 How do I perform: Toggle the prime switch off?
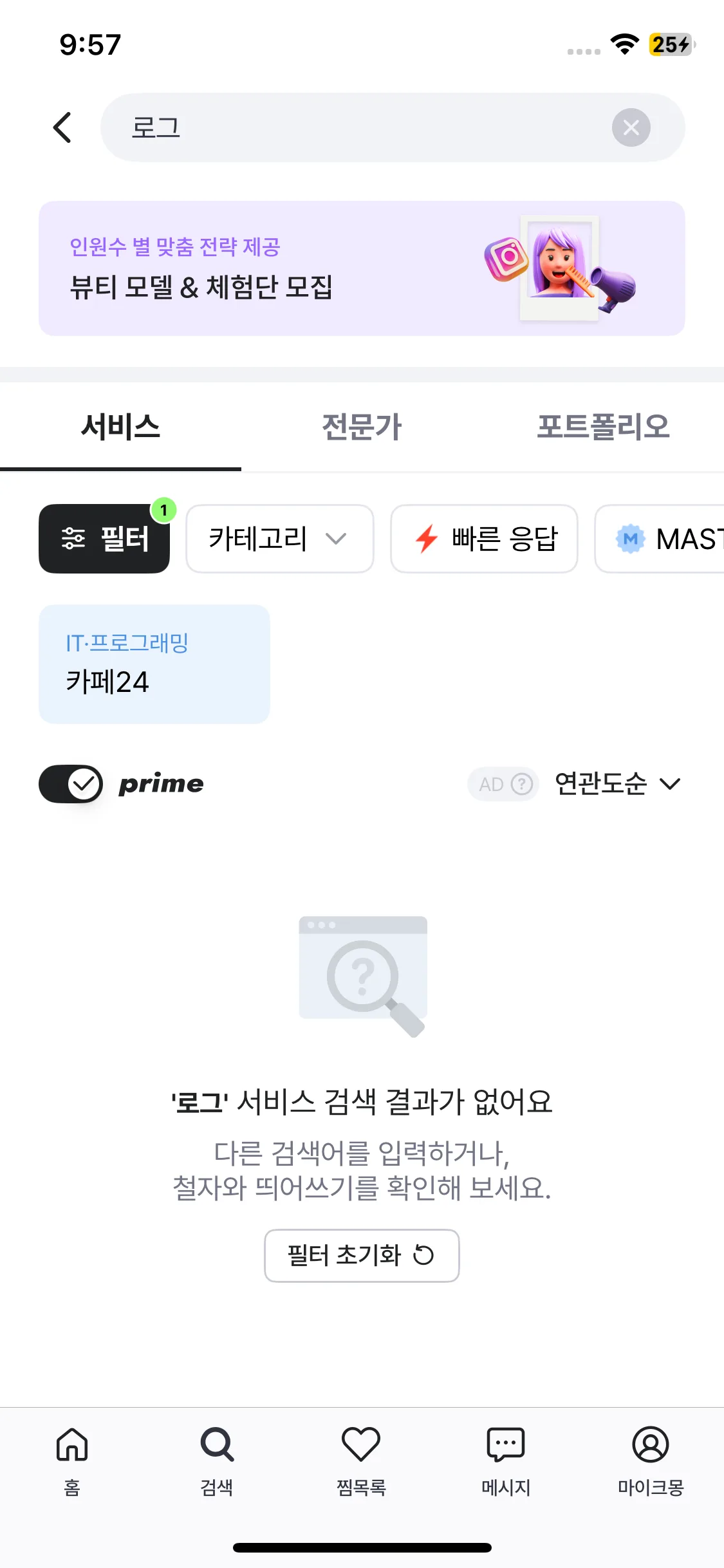[x=71, y=784]
